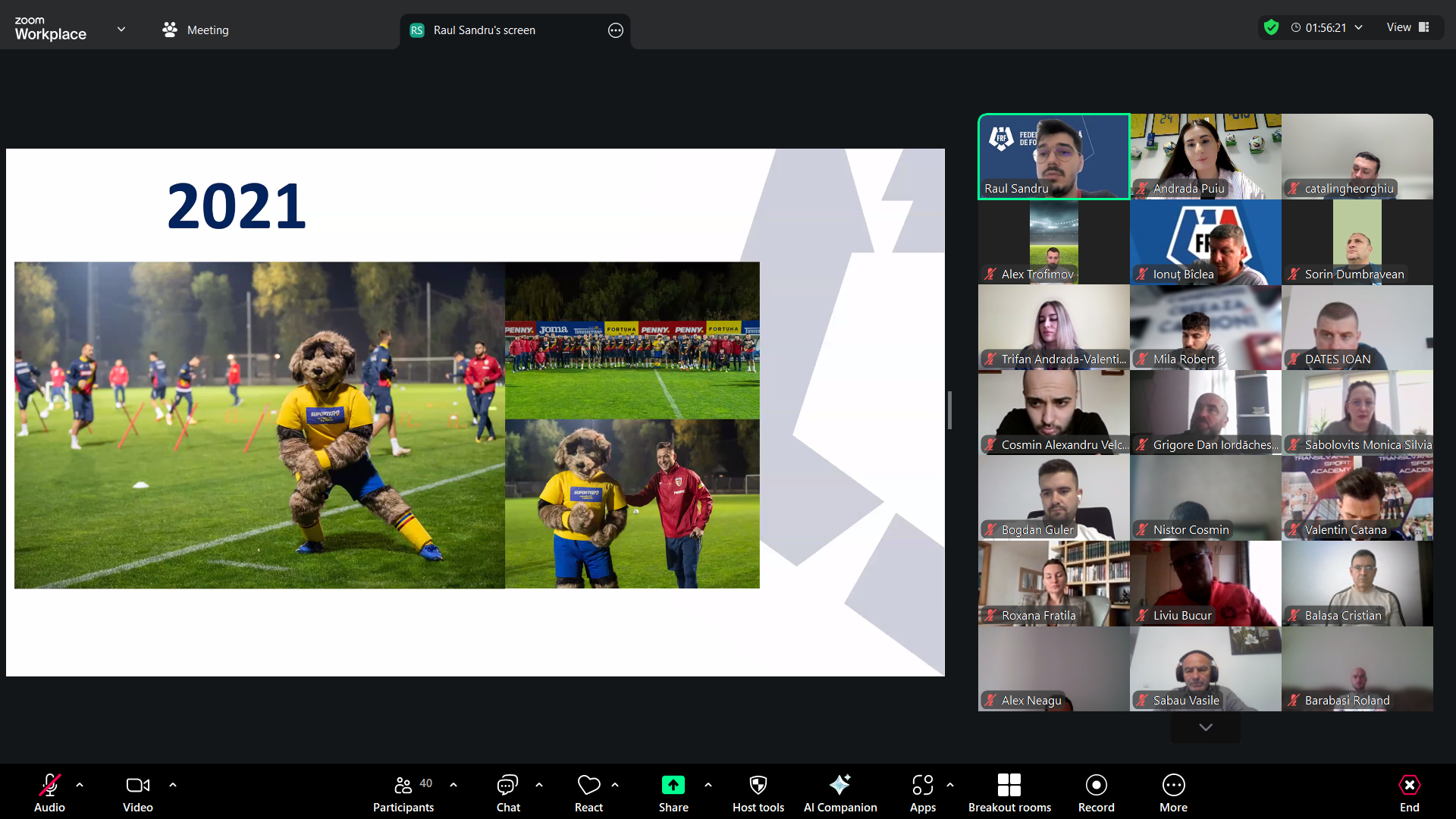The width and height of the screenshot is (1456, 819).
Task: Start recording with Record button
Action: (x=1096, y=792)
